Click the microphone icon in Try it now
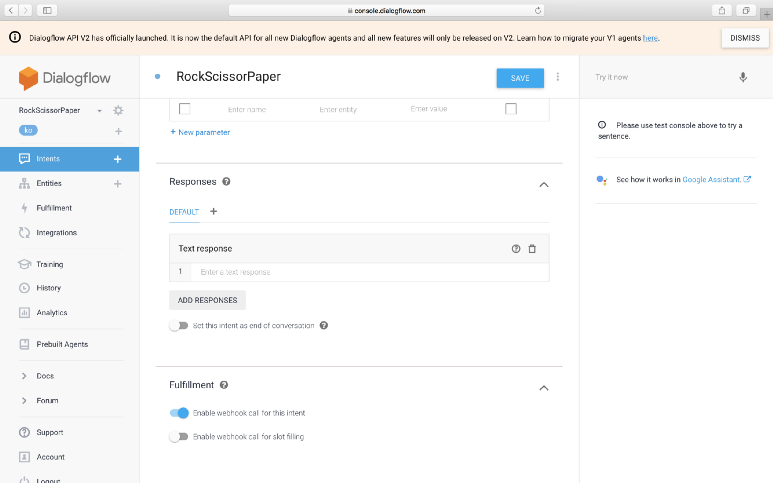This screenshot has height=483, width=773. point(743,77)
